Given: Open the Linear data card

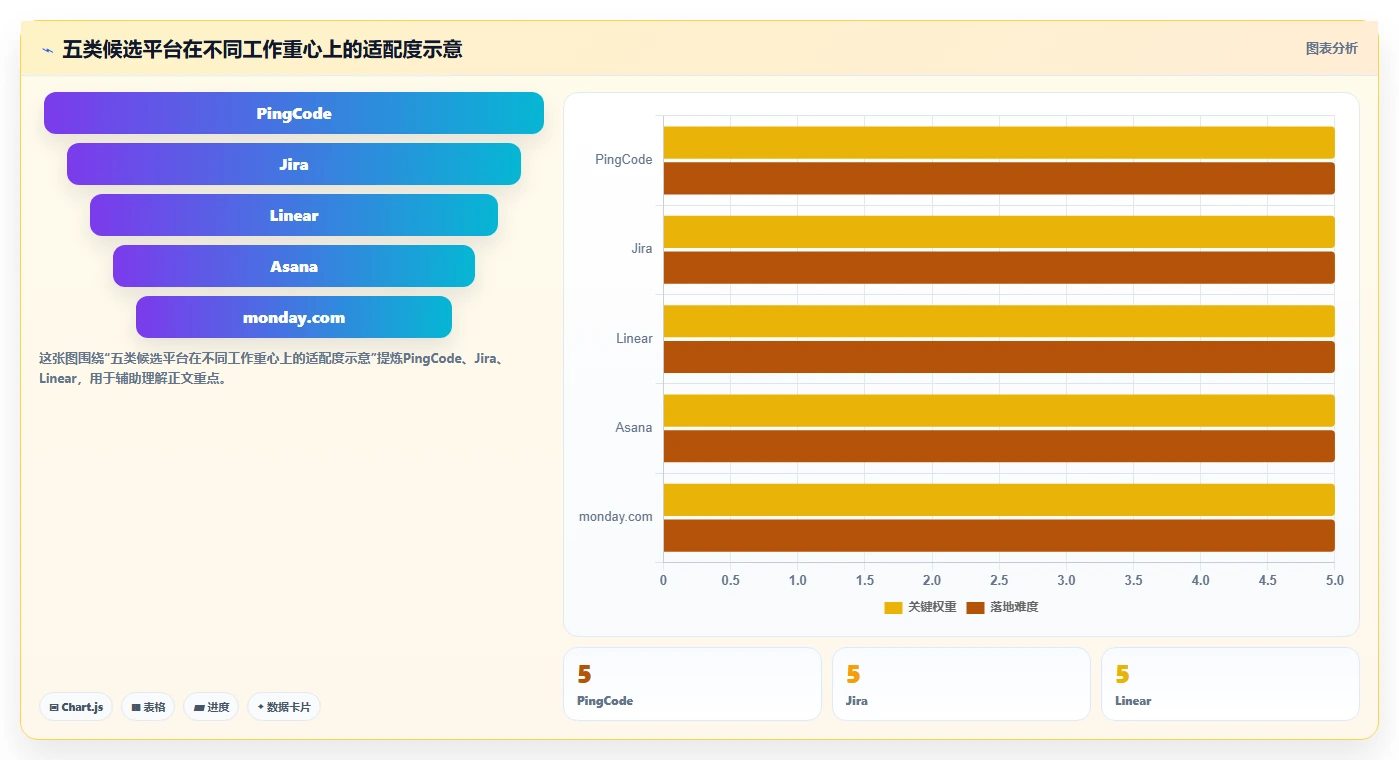Looking at the screenshot, I should point(1230,684).
